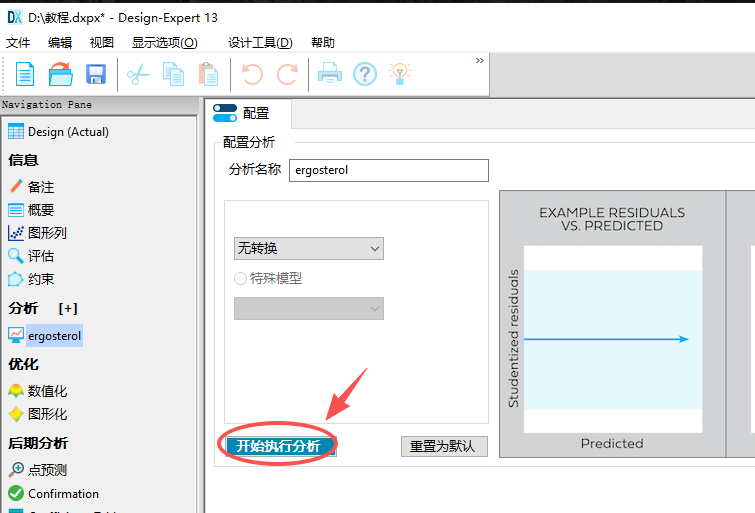Switch to the 配置 tab
The image size is (755, 513).
click(247, 114)
